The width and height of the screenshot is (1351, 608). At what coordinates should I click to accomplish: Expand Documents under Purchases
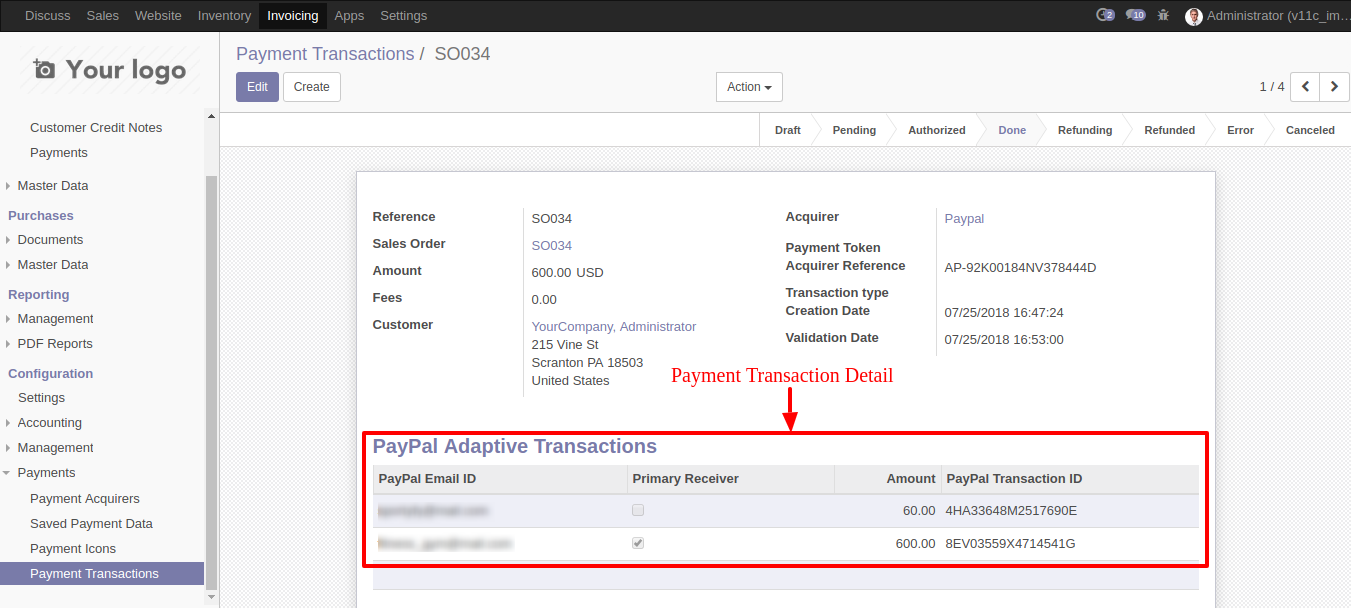(50, 240)
